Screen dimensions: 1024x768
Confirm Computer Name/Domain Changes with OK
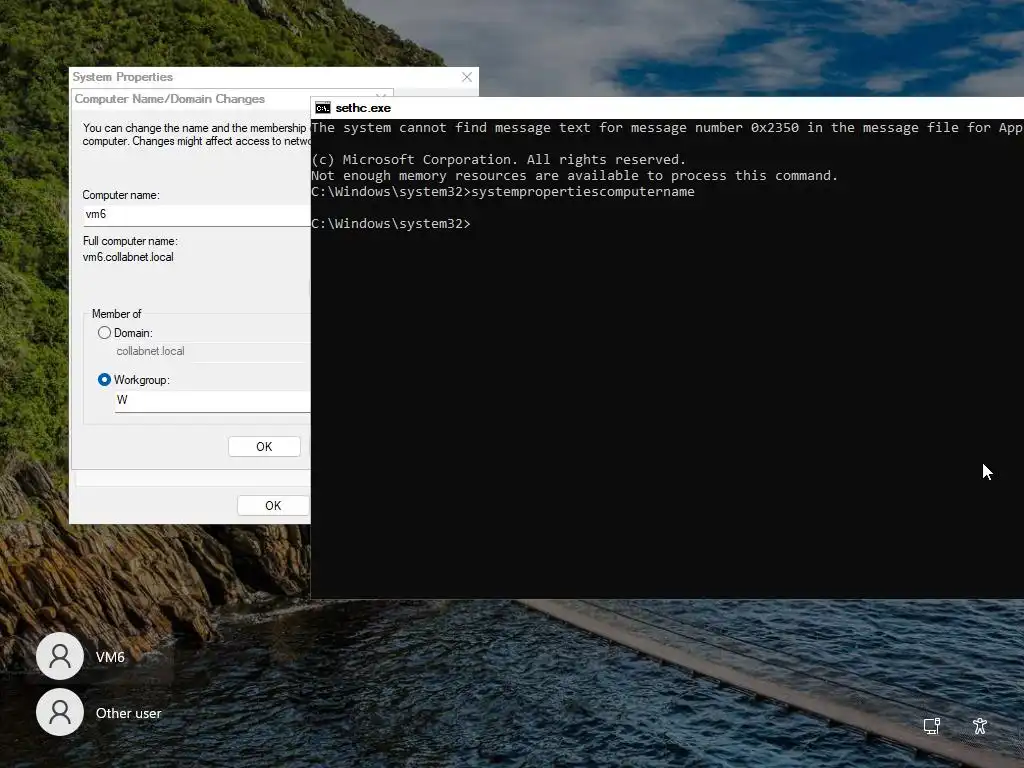264,447
